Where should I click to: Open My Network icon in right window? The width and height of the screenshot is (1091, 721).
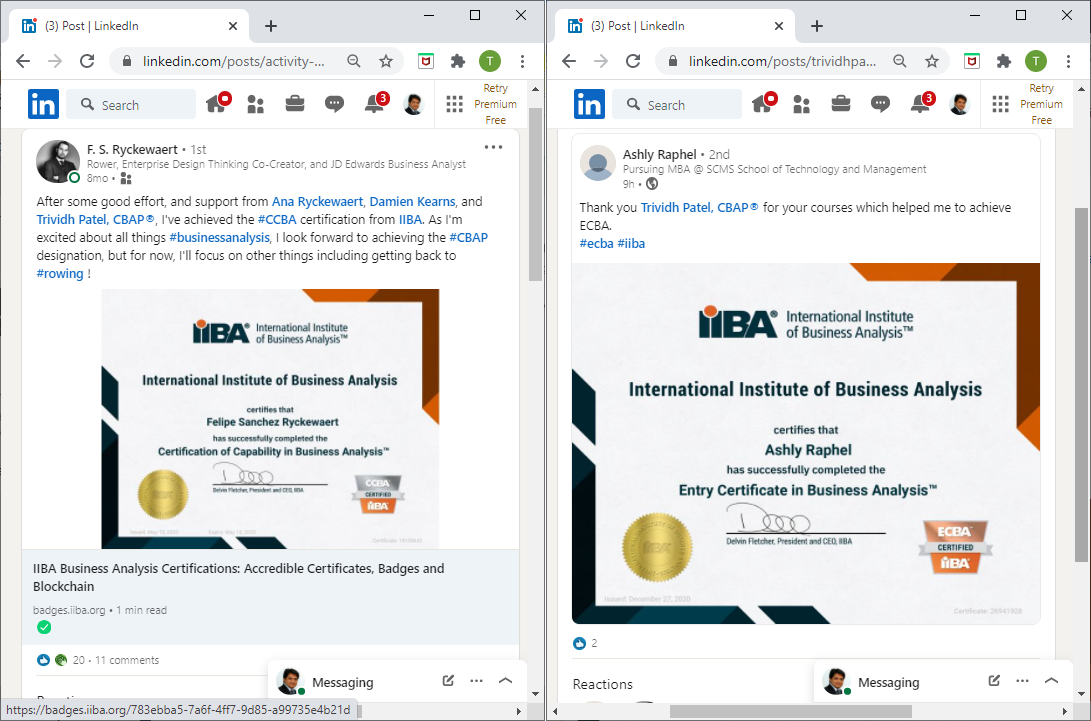(802, 104)
